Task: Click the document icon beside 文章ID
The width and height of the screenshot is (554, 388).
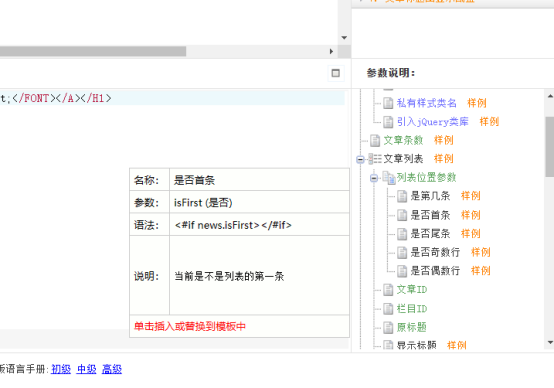Action: (388, 290)
